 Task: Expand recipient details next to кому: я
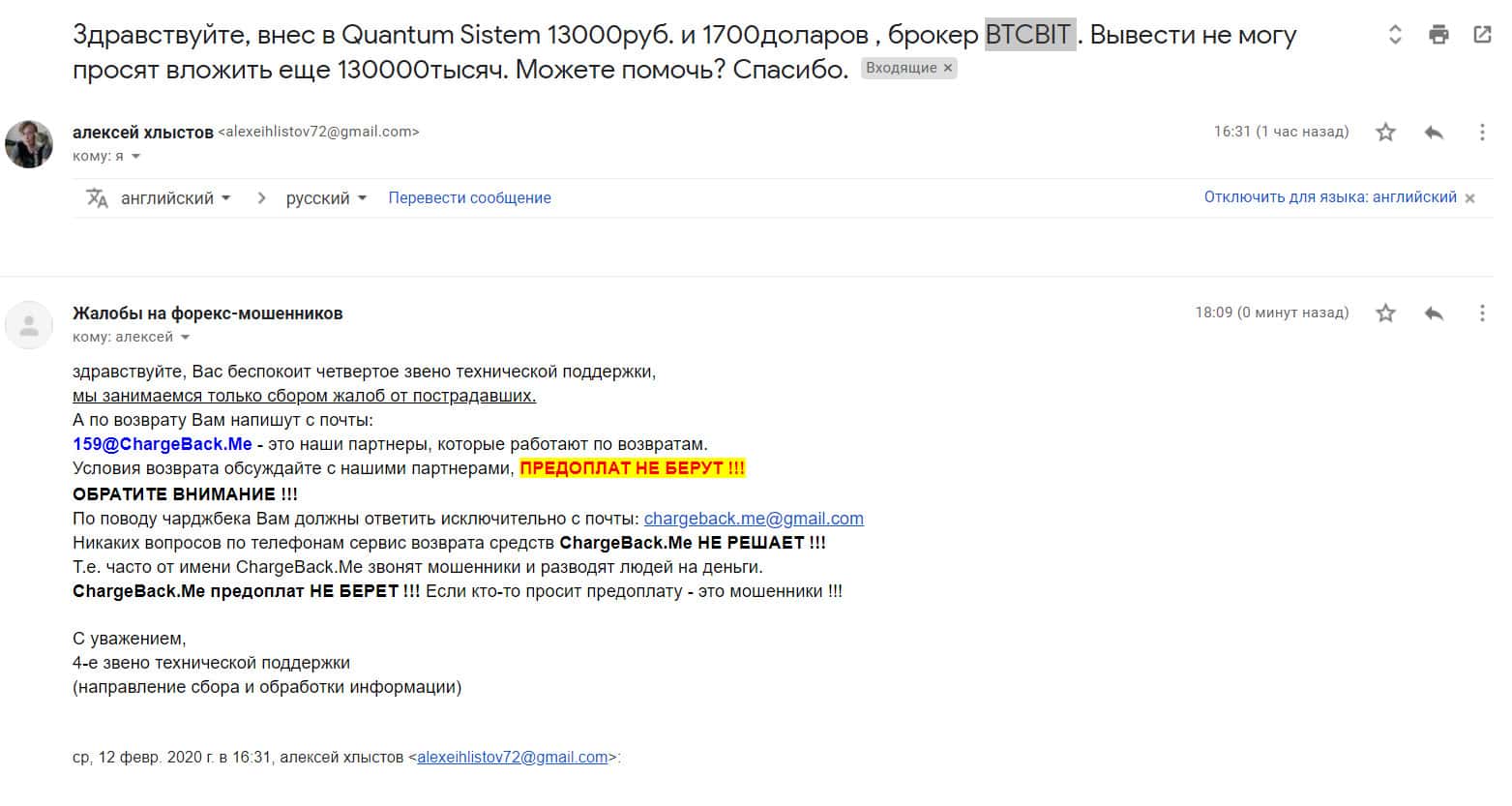(135, 157)
